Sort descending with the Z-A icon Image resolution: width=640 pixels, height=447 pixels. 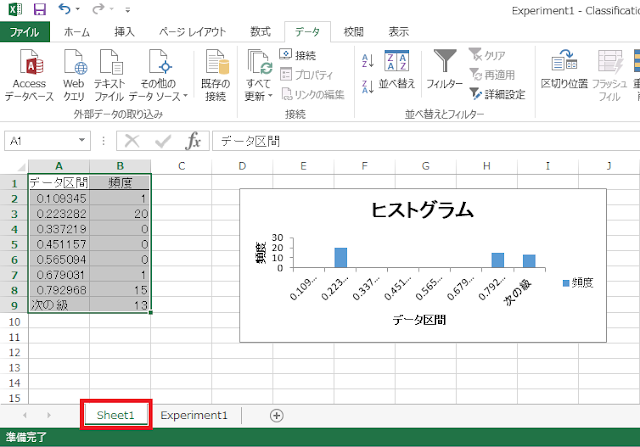click(367, 86)
